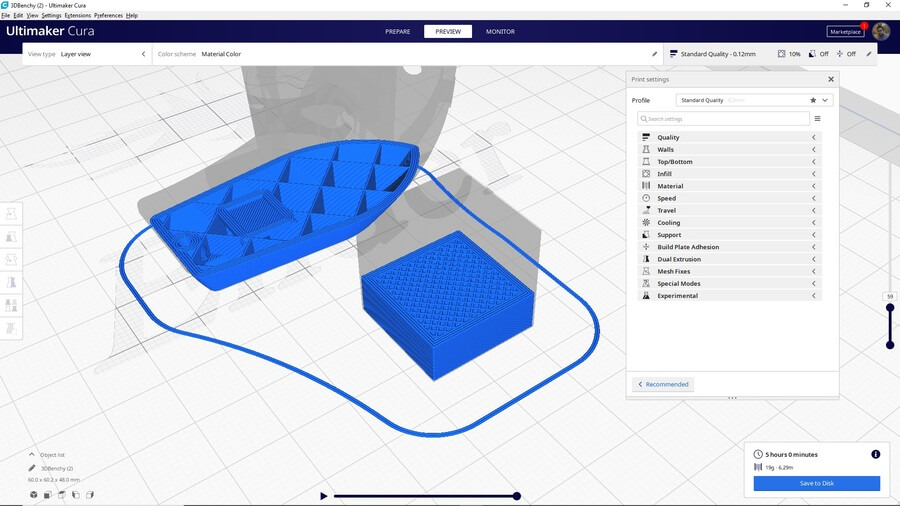Click the info icon in print estimate

876,454
